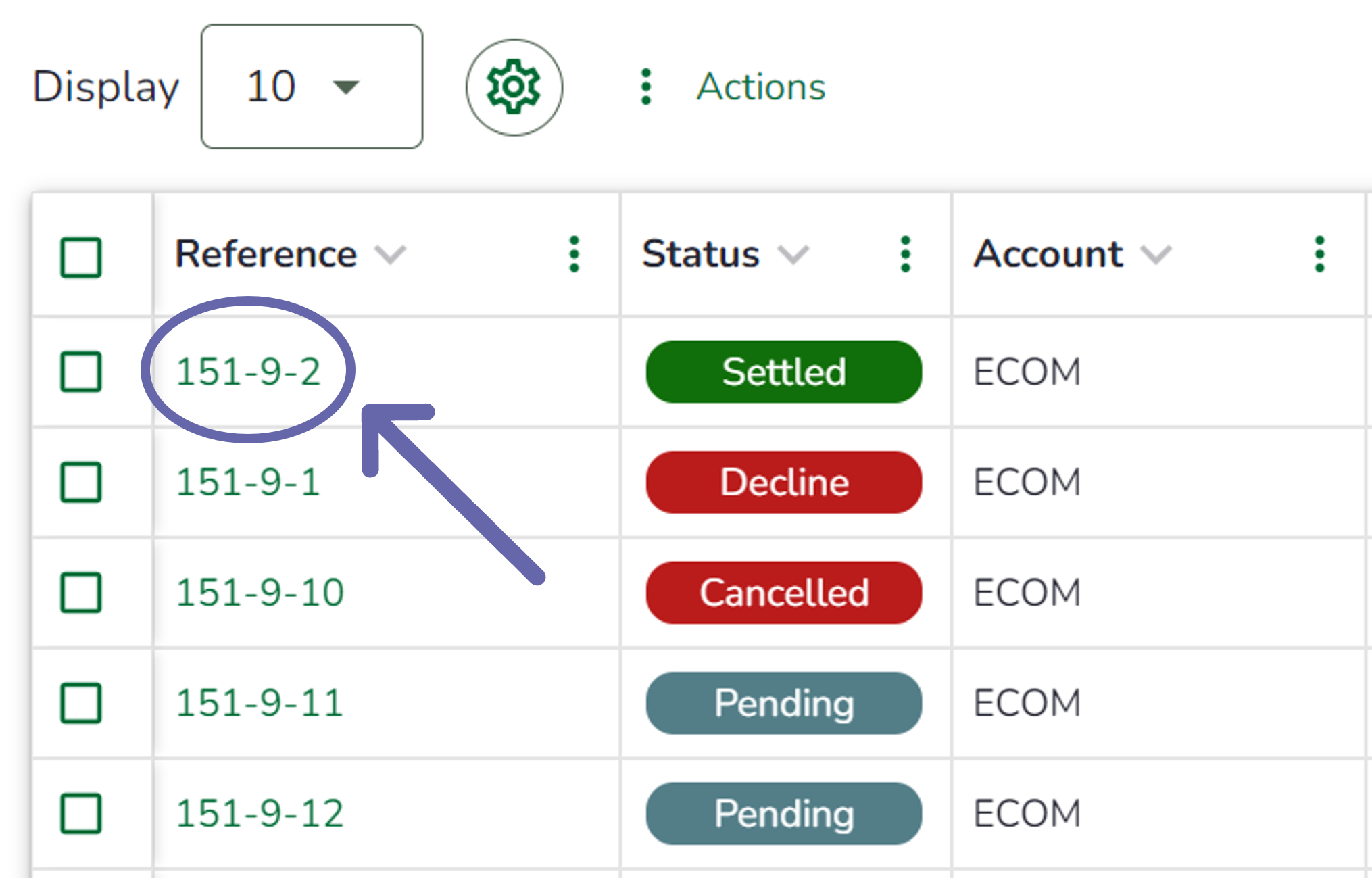Open the Status column options menu

906,255
